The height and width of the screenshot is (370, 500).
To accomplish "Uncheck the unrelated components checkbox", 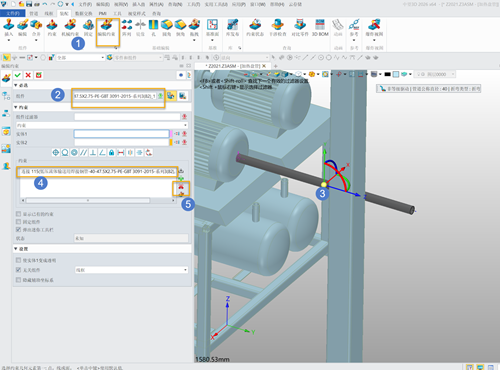I will pos(19,270).
